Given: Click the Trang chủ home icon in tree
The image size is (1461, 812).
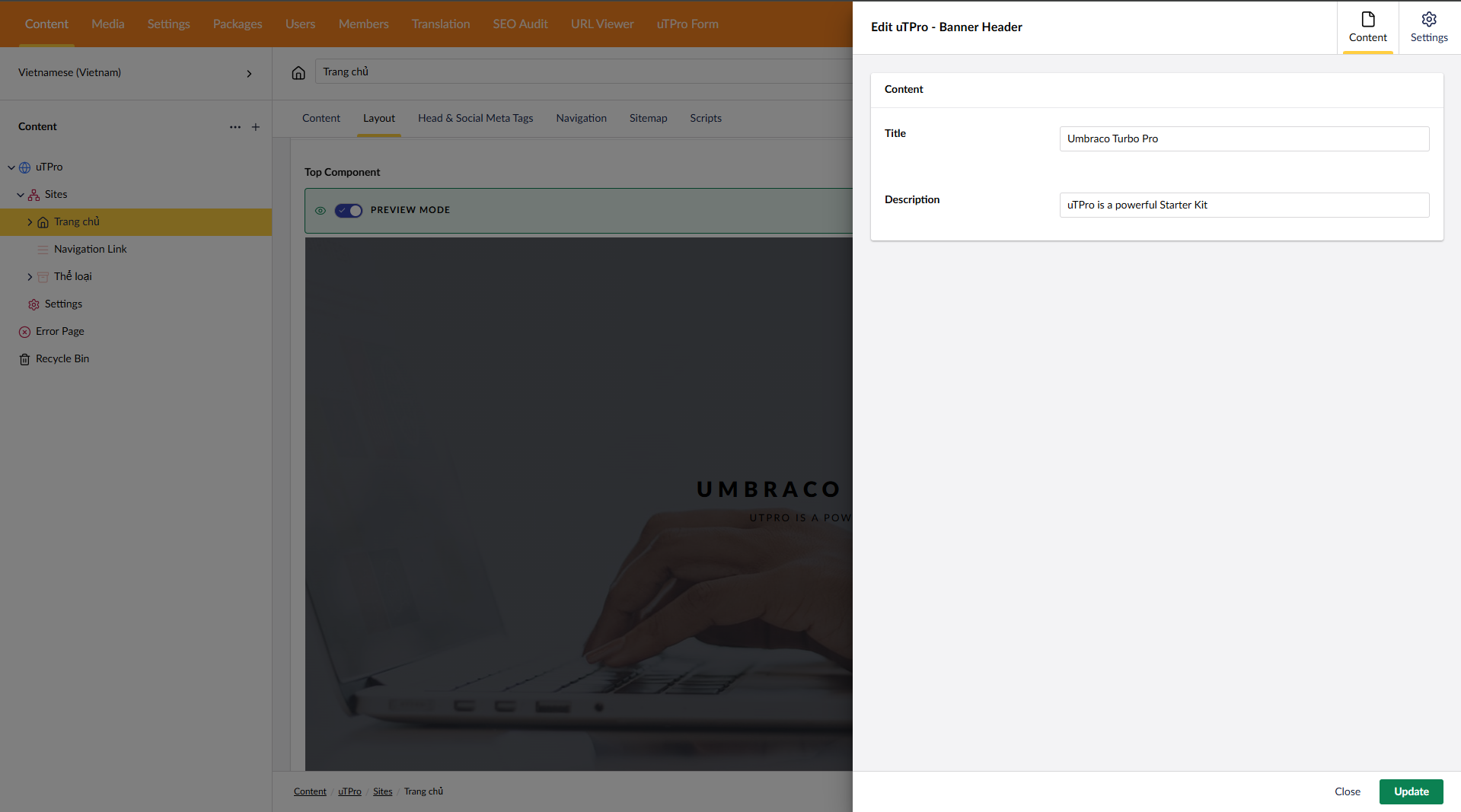Looking at the screenshot, I should pyautogui.click(x=43, y=222).
